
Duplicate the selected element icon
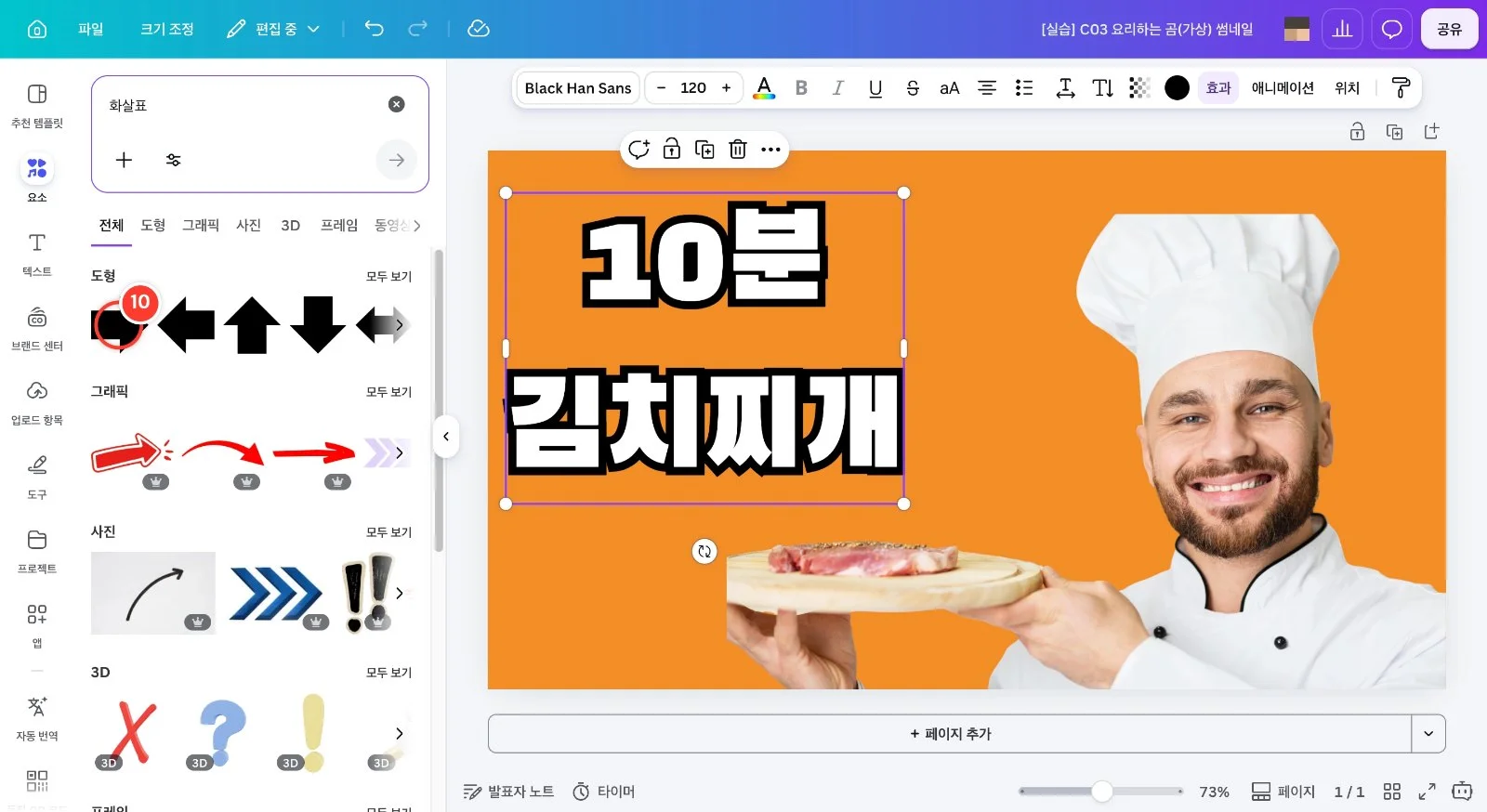pos(704,149)
